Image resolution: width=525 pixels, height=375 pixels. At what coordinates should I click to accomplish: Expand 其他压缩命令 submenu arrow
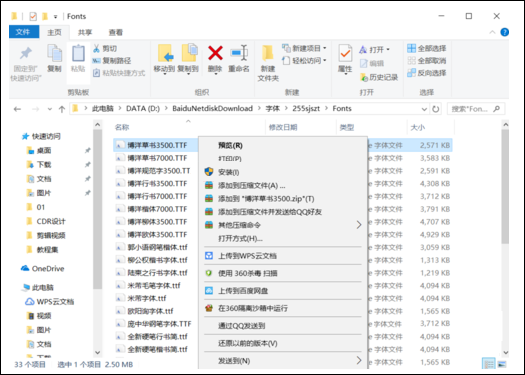pyautogui.click(x=359, y=225)
